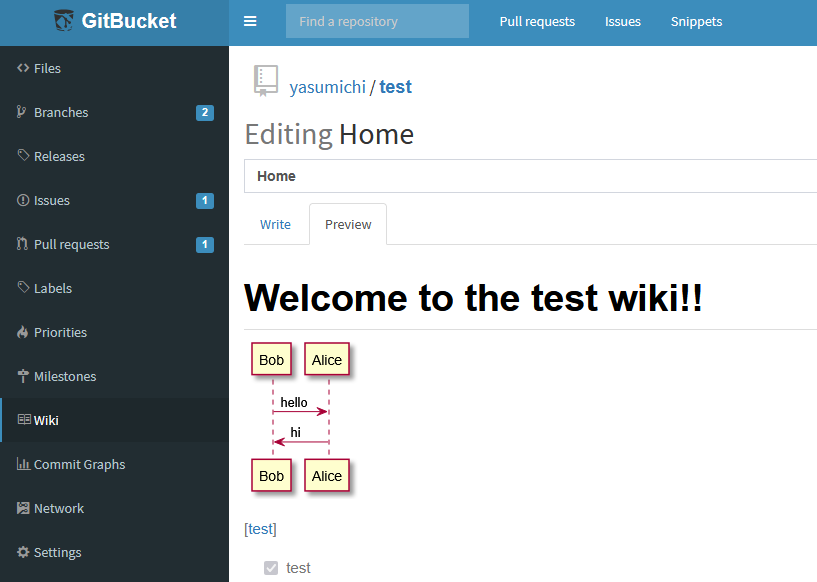
Task: Select Wiki in the sidebar
Action: point(114,420)
